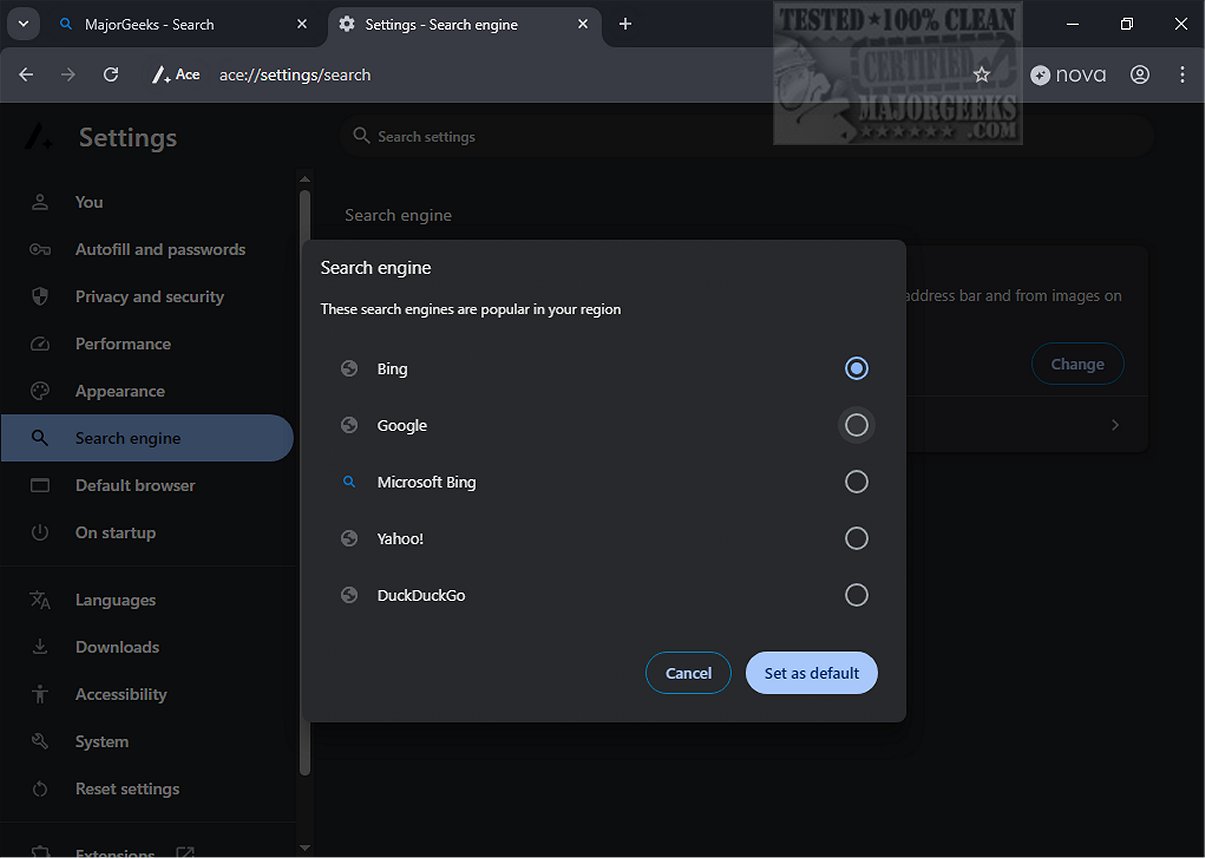Confirm with Set as default button

point(811,673)
